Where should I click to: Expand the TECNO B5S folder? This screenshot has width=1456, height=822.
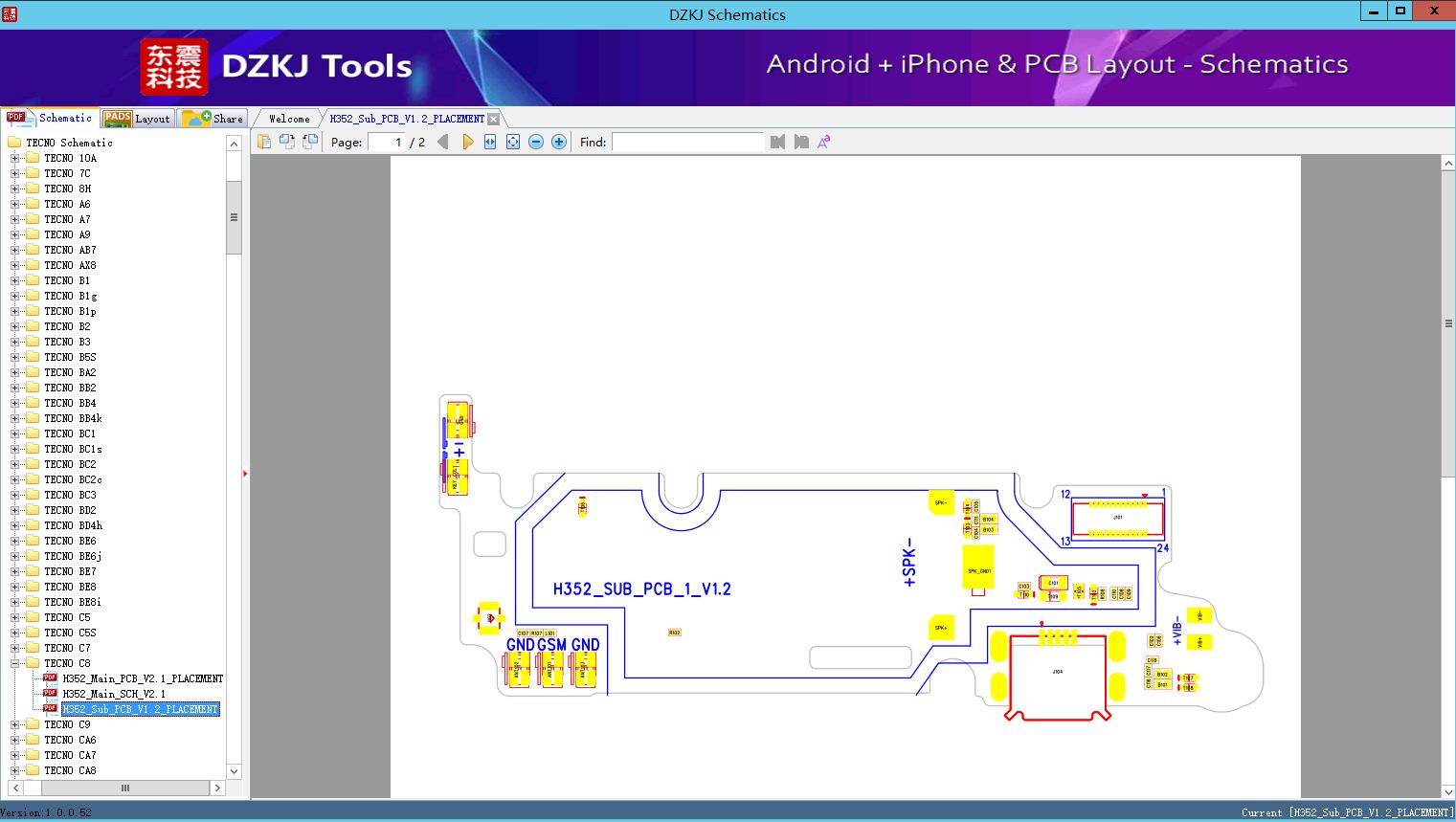[x=14, y=357]
